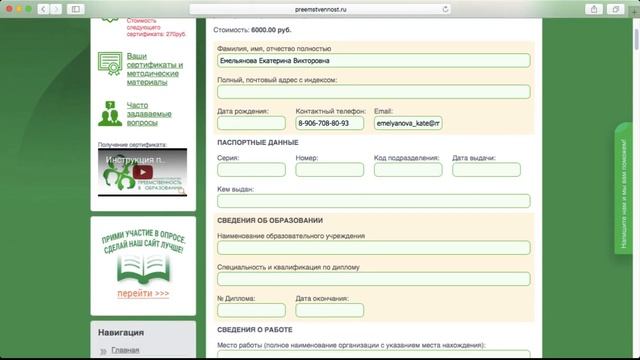
Task: Click the 'СВЕДЕНИЯ ОБ ОБРАЗОВАНИИ' heading
Action: coord(270,220)
